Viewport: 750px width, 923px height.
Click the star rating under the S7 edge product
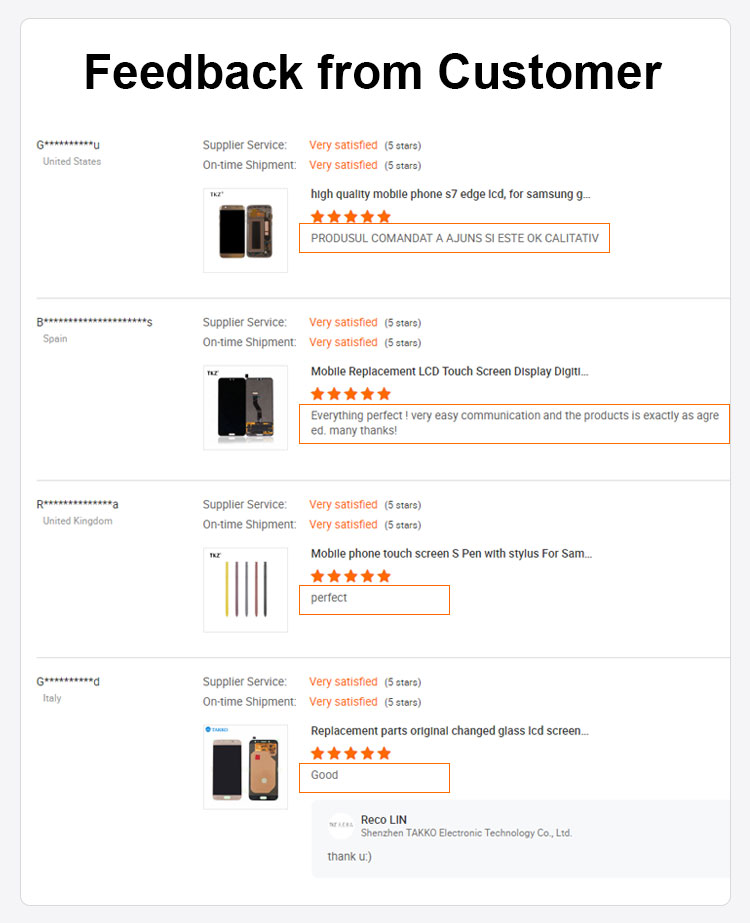[x=350, y=216]
